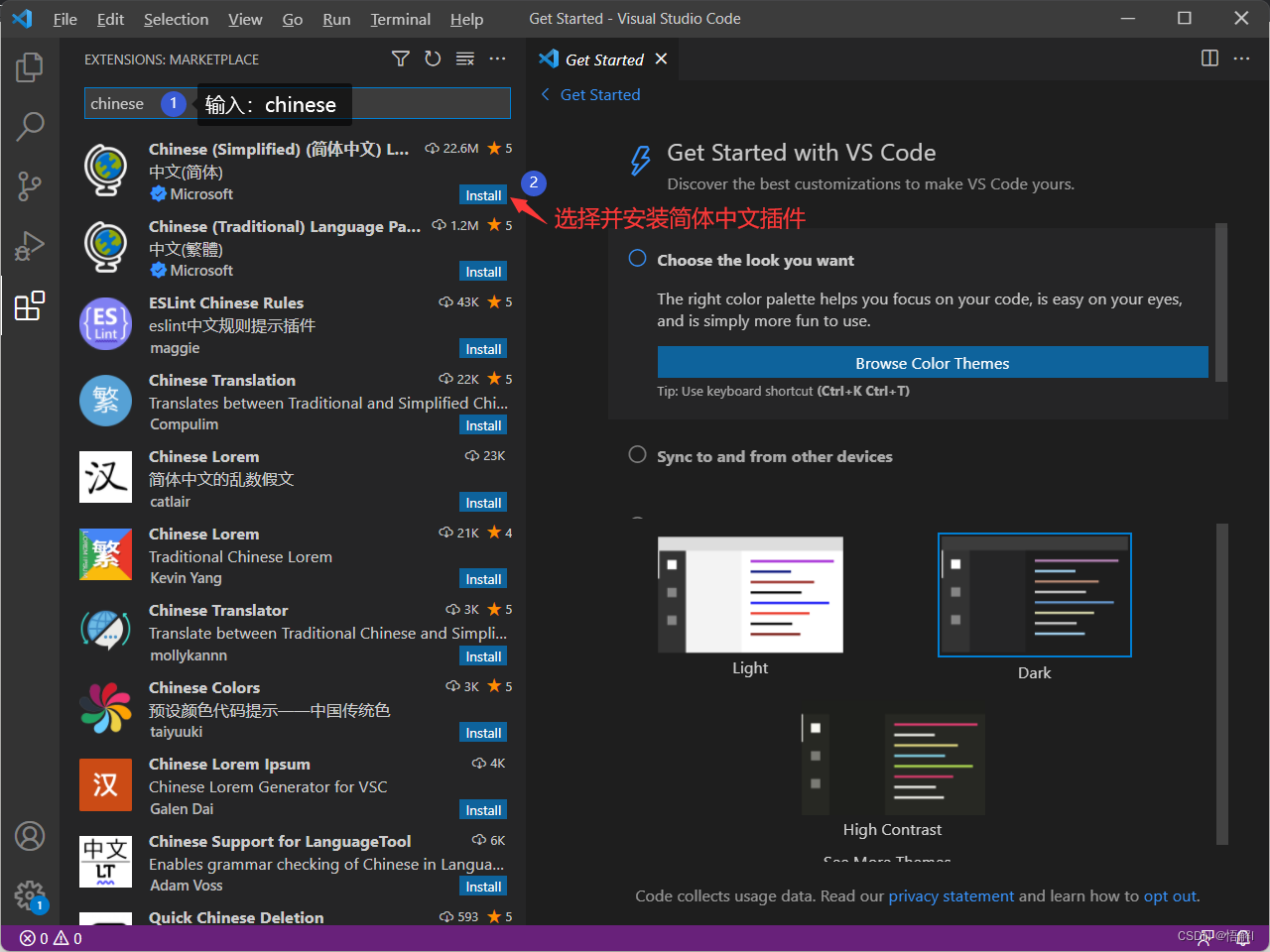
Task: Open the Run menu
Action: click(336, 19)
